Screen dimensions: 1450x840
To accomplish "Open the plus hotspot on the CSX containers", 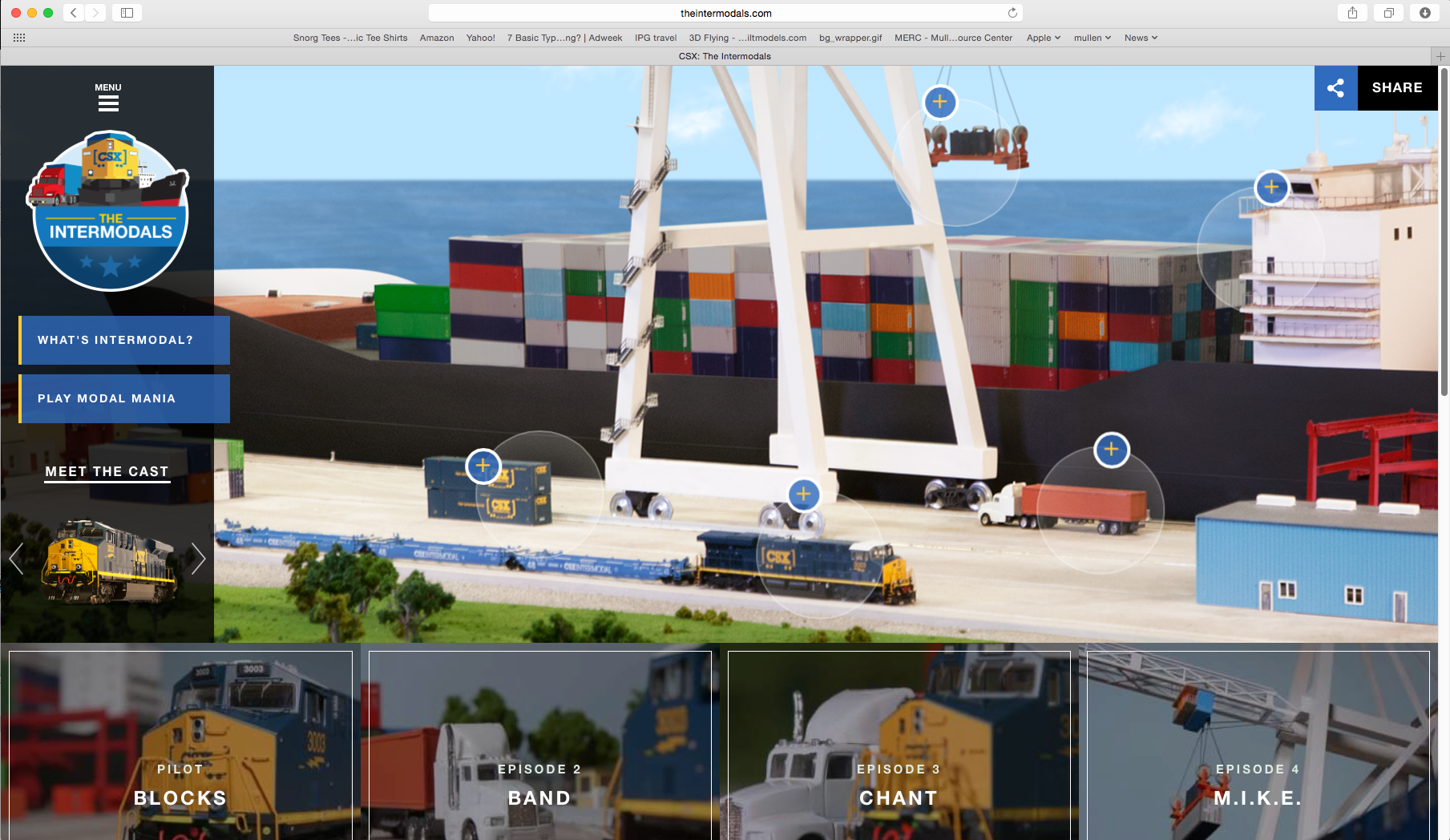I will 483,466.
